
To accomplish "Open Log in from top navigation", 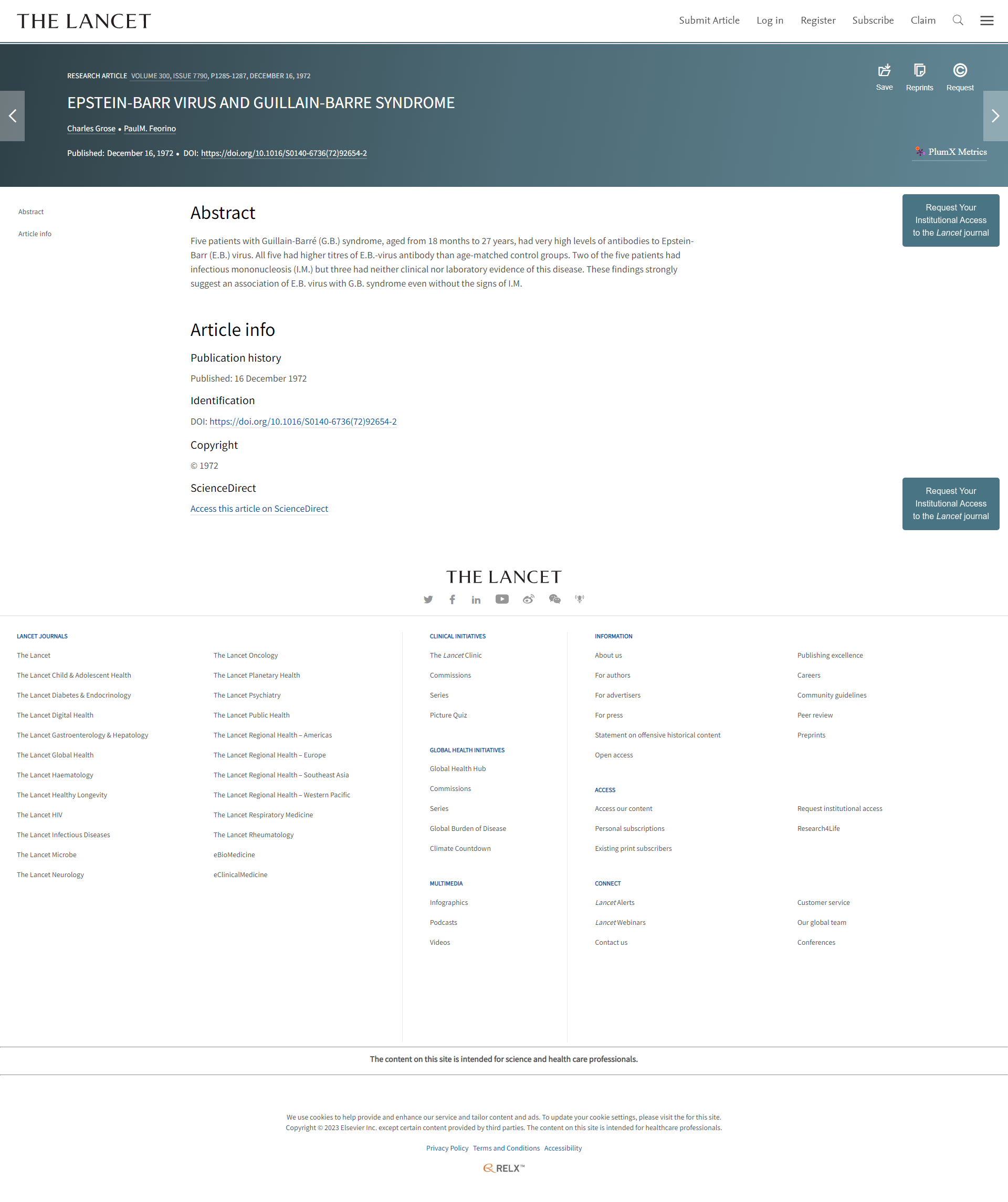I will click(770, 20).
